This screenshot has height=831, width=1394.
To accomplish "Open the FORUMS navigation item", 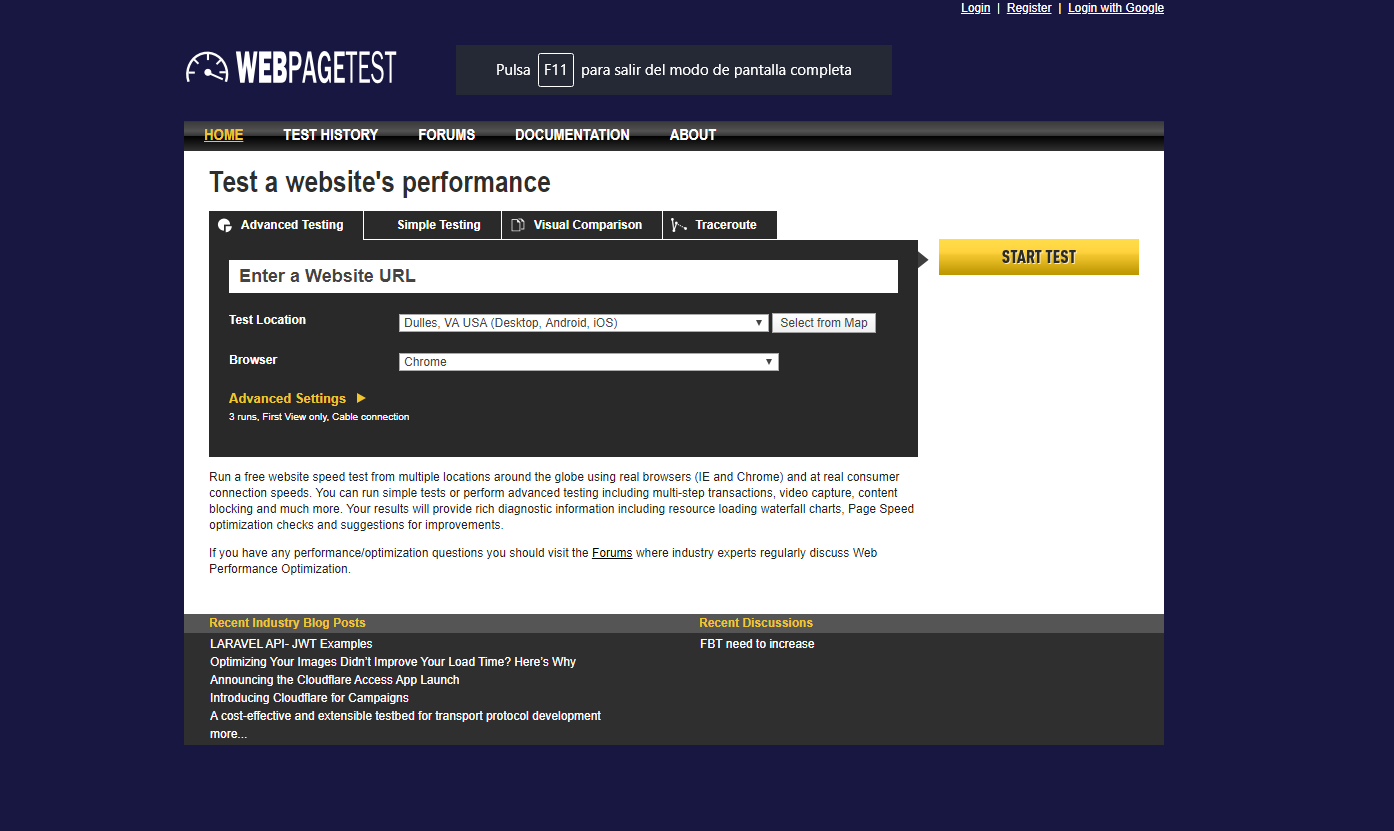I will click(x=447, y=135).
